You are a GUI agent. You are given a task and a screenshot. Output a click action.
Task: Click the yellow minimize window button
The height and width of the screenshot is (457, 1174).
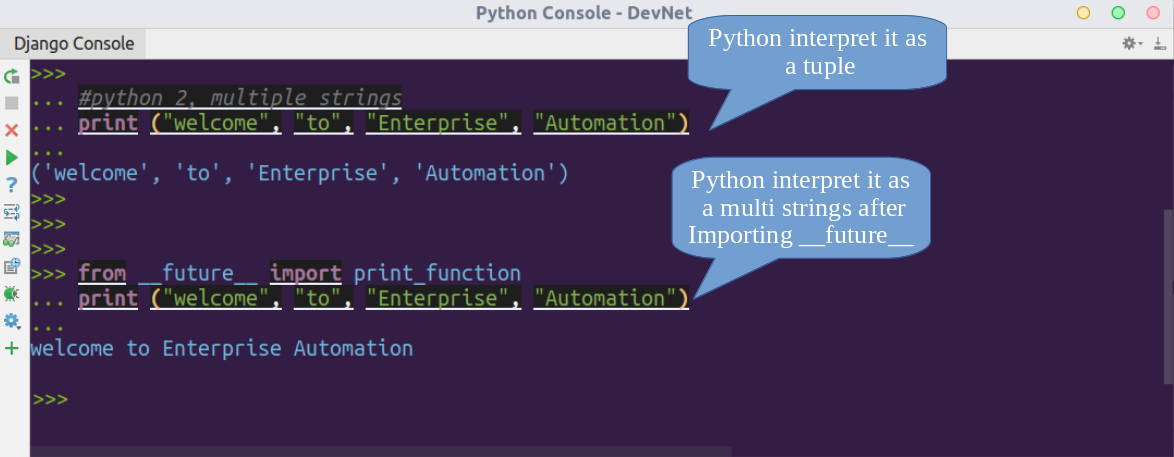(1083, 13)
